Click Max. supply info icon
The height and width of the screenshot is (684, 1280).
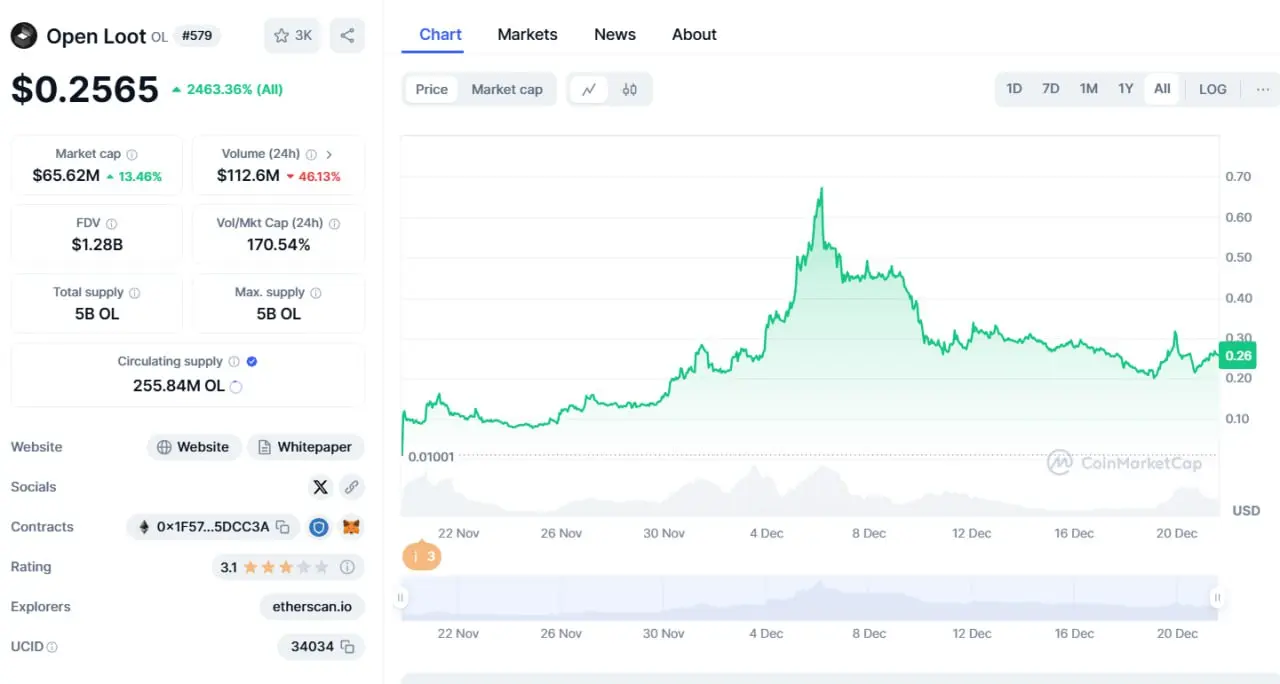(316, 293)
